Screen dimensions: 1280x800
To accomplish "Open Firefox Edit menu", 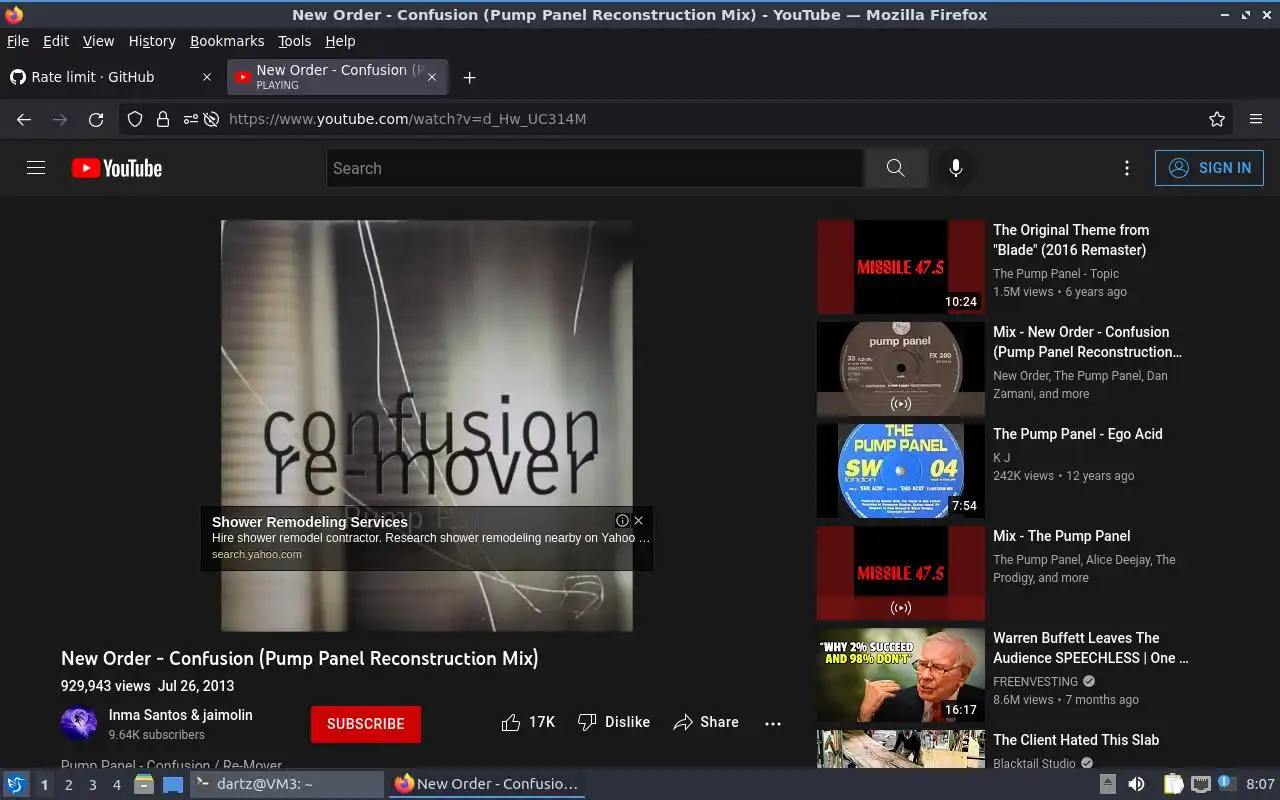I will click(56, 41).
